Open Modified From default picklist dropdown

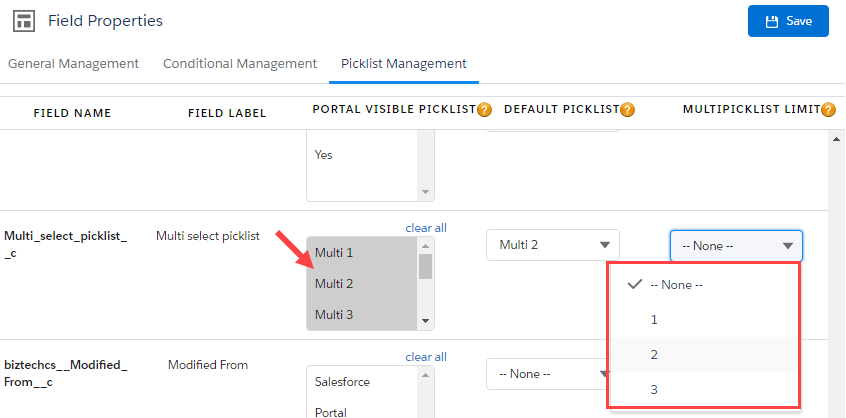coord(546,374)
